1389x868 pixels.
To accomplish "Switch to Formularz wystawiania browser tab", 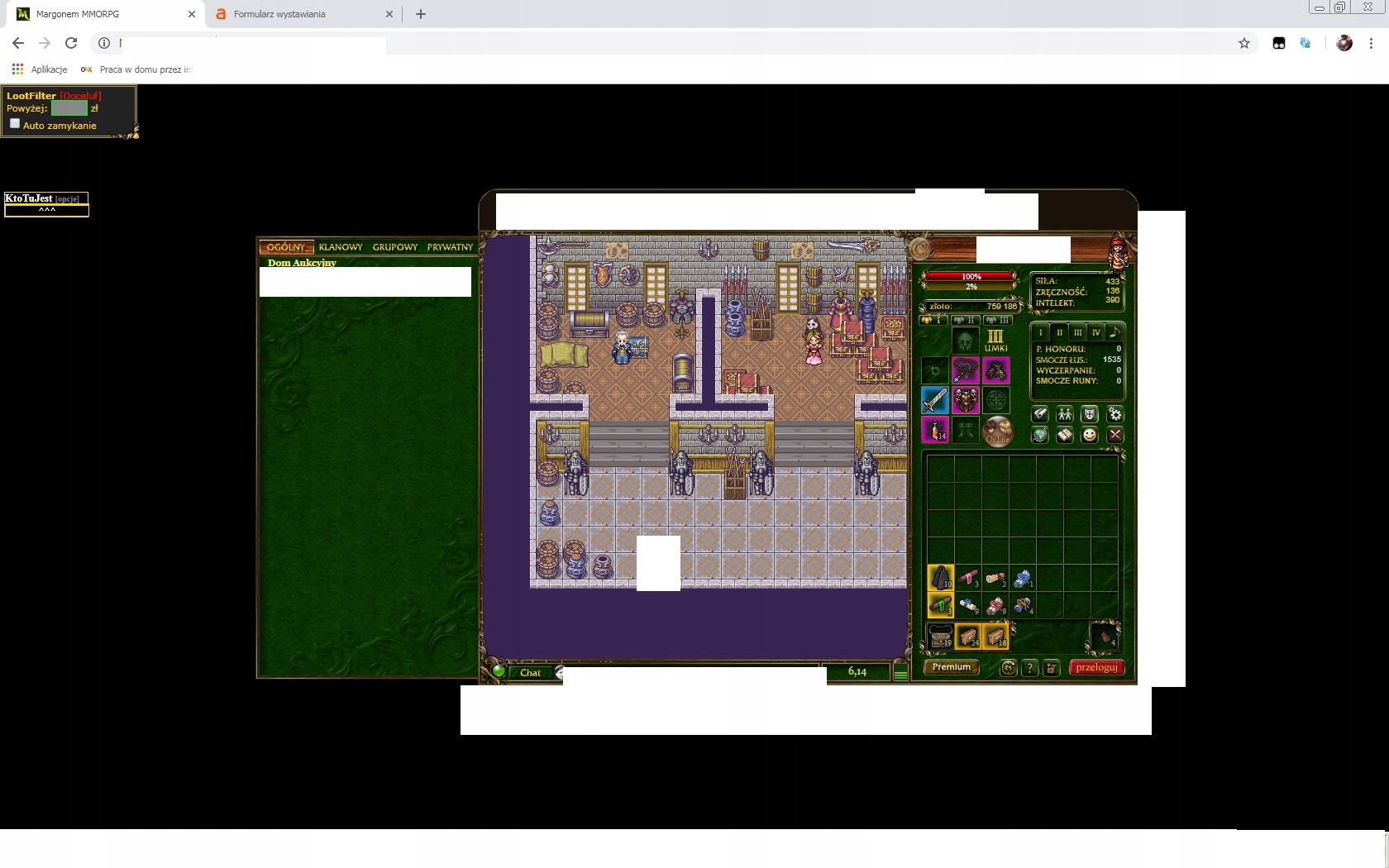I will click(x=303, y=14).
